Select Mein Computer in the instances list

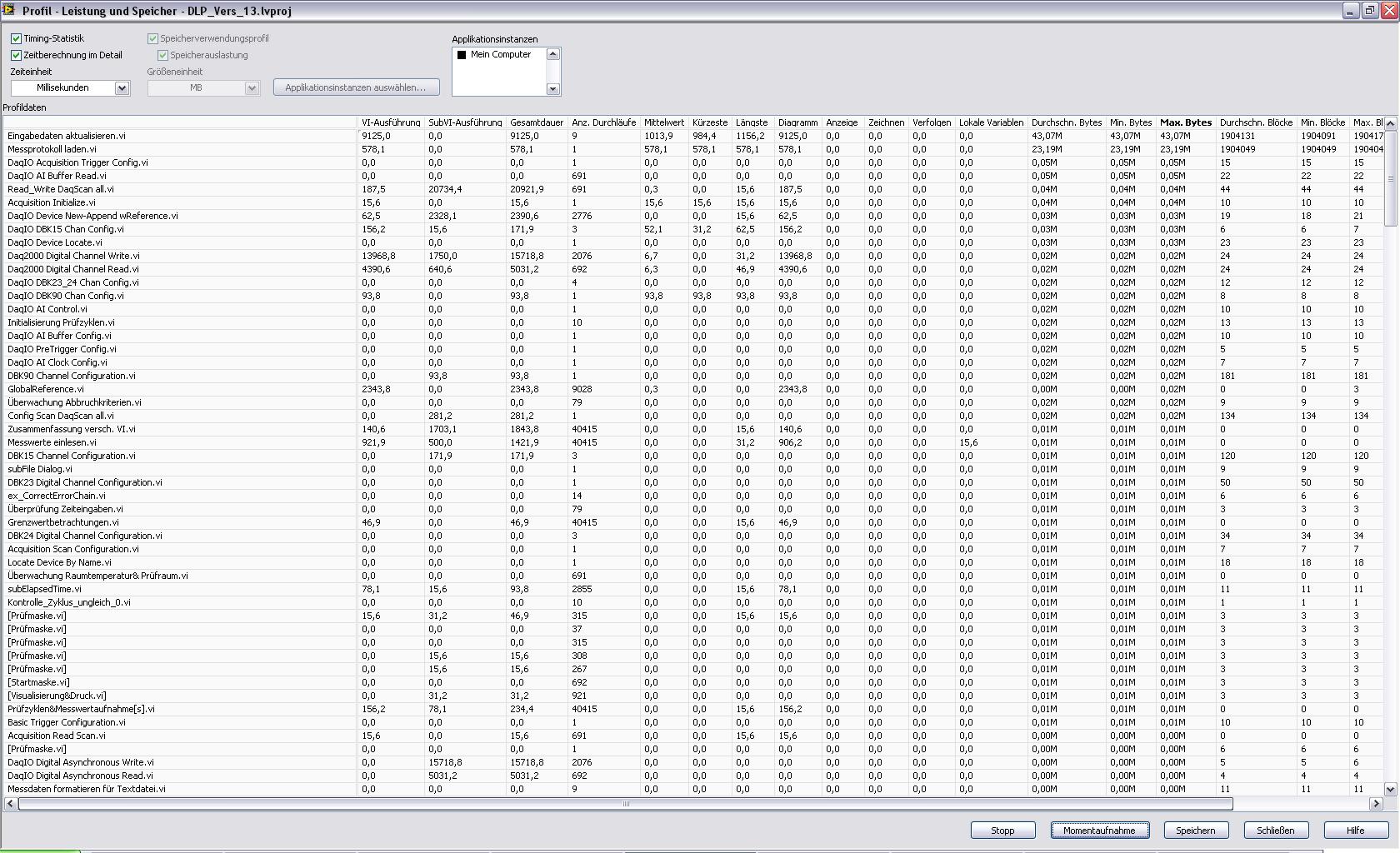point(500,54)
